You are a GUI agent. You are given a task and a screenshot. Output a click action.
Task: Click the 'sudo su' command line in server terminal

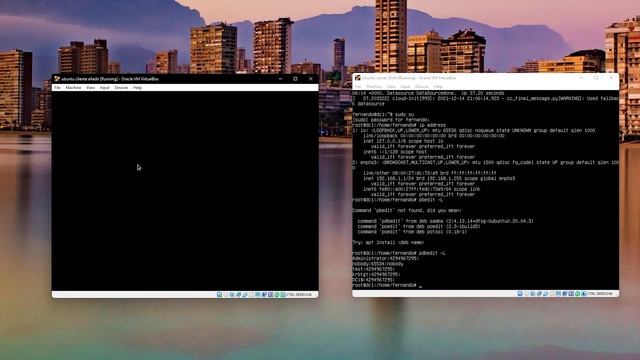(383, 114)
